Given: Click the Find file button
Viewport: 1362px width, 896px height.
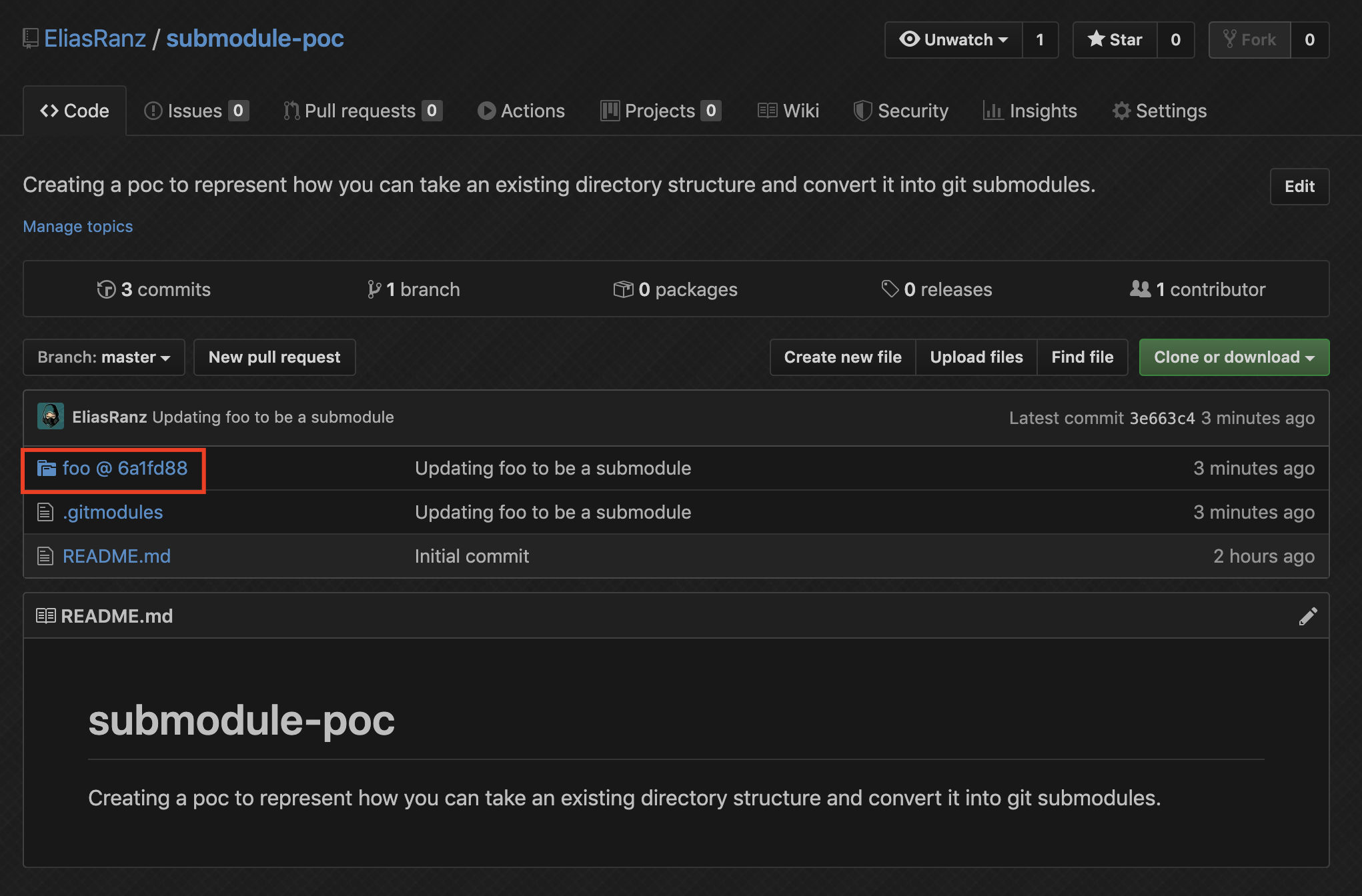Looking at the screenshot, I should pos(1083,357).
